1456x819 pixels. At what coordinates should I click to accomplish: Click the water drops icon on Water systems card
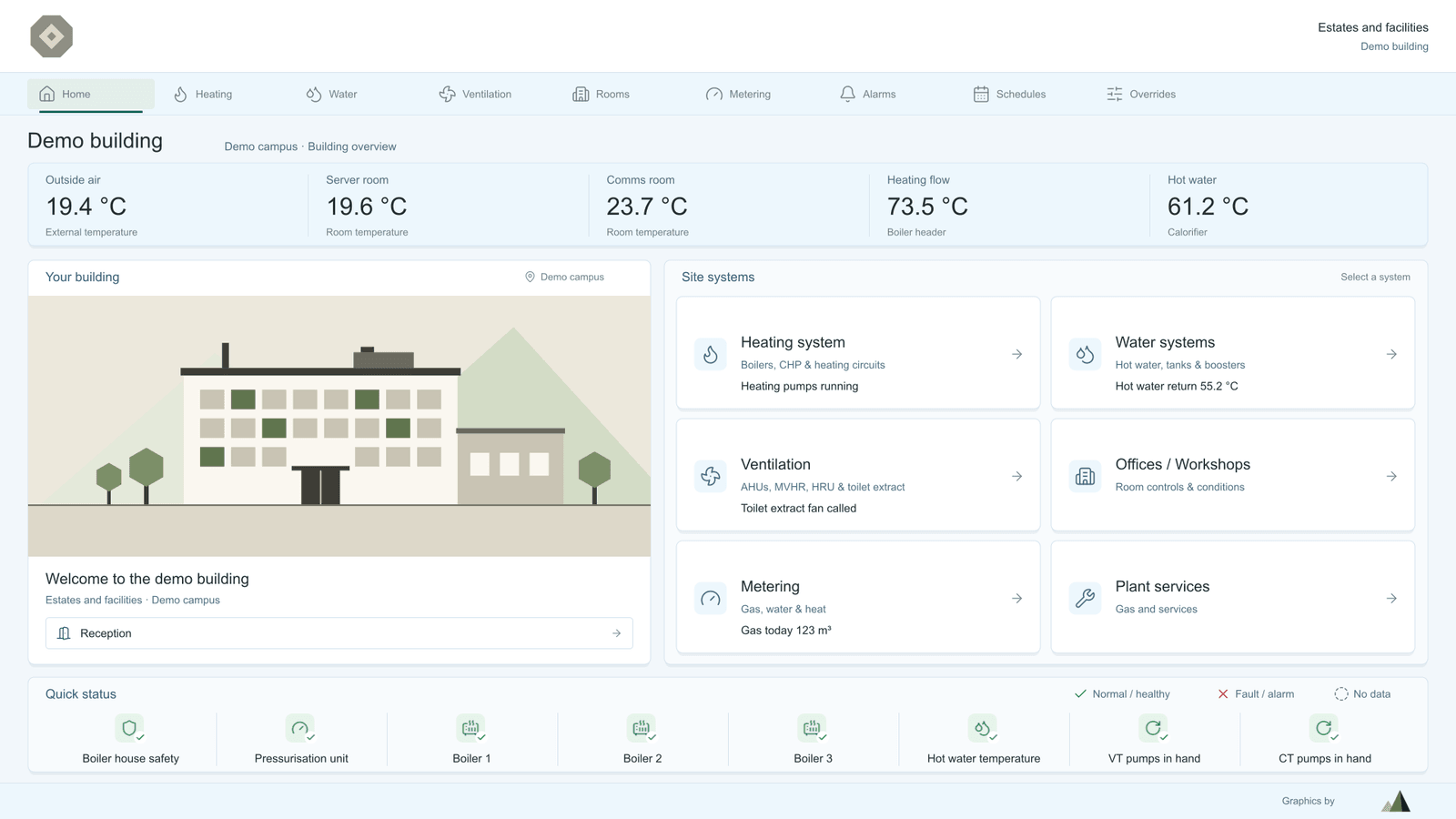point(1086,354)
